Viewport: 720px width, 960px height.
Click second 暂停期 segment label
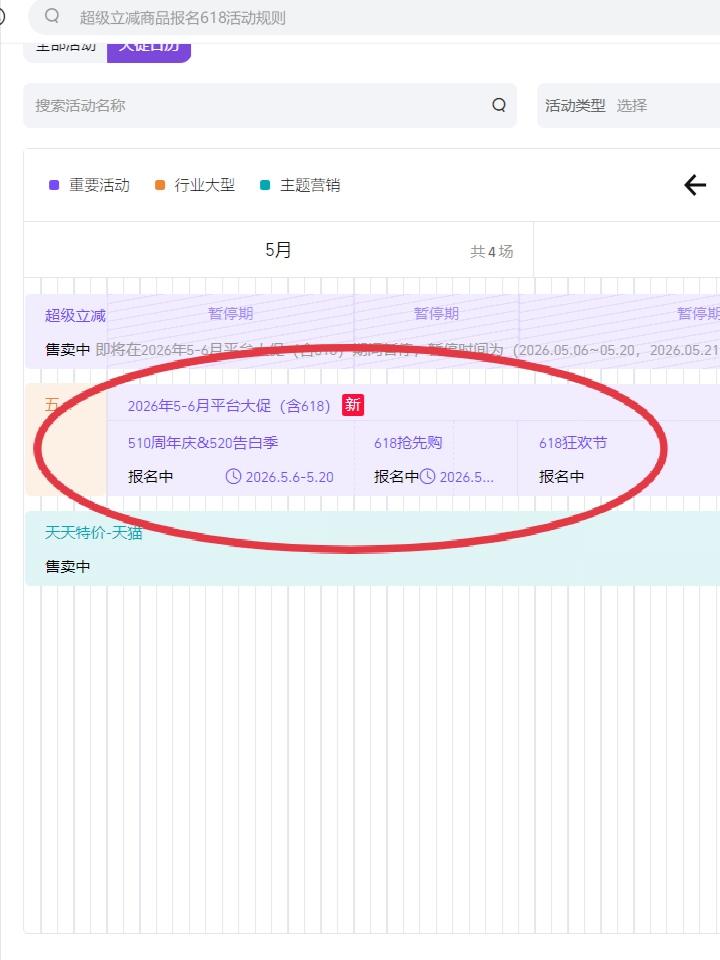pyautogui.click(x=437, y=313)
